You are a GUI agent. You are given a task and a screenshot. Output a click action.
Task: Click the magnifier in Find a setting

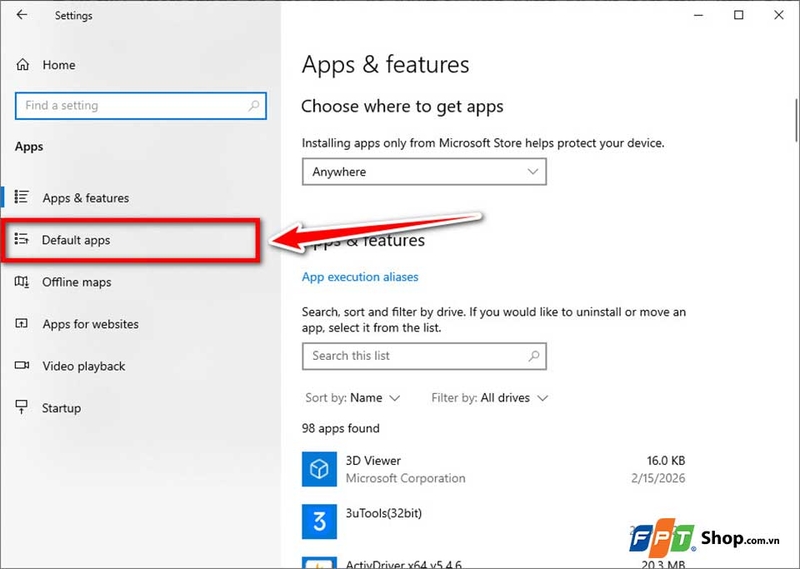click(254, 106)
